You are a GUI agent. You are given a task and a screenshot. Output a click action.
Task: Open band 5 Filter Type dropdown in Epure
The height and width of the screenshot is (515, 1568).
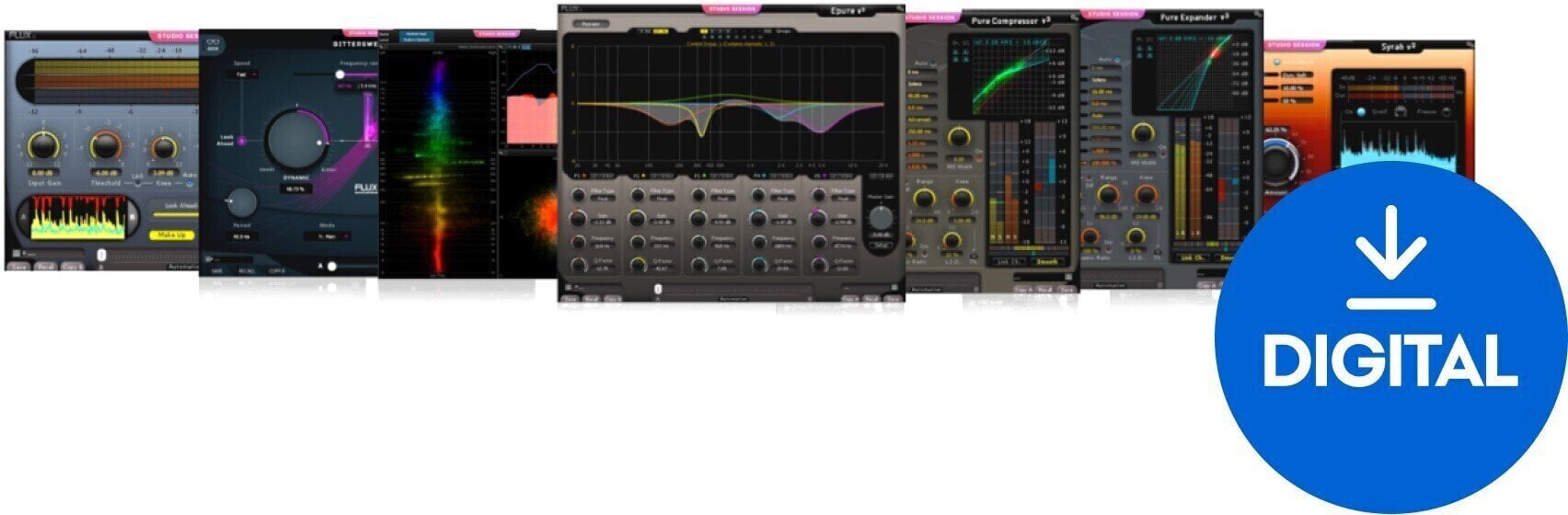(843, 198)
